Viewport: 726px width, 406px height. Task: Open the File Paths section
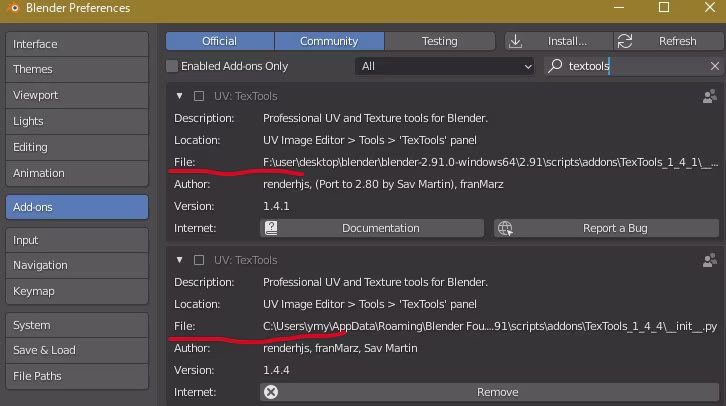[x=77, y=376]
